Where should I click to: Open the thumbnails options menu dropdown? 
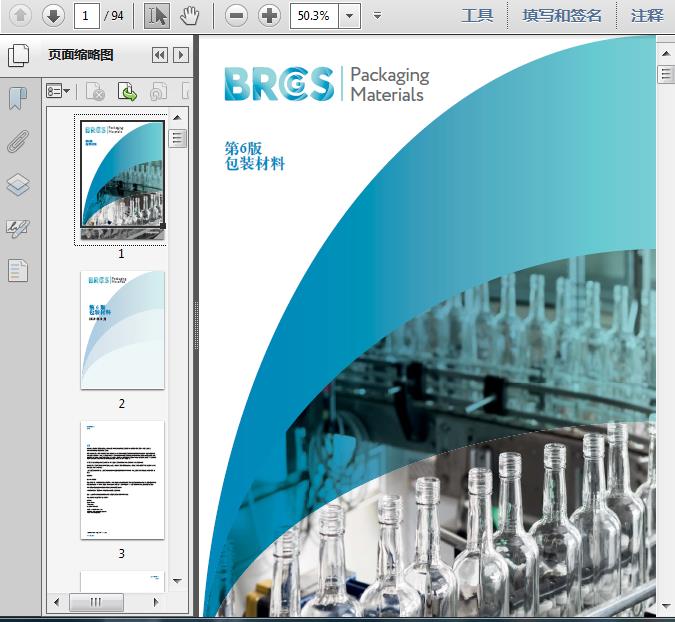[58, 91]
